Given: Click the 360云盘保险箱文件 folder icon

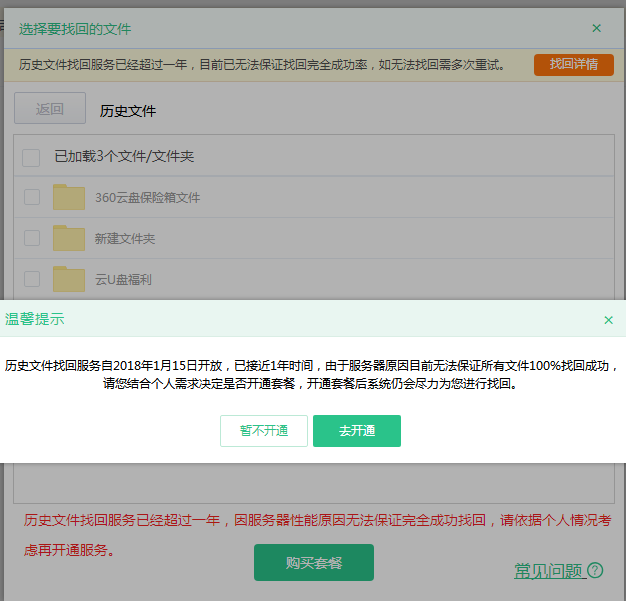Looking at the screenshot, I should click(69, 197).
